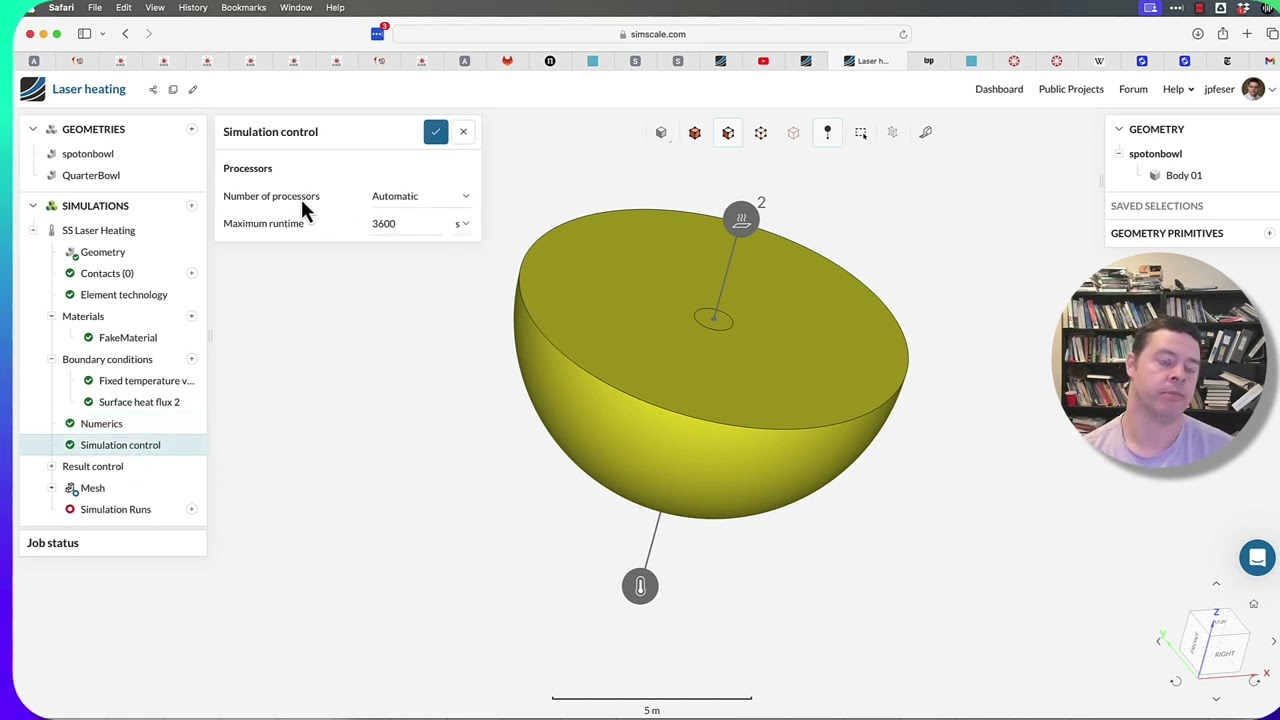Open the jpfeser user account menu
This screenshot has height=720, width=1280.
point(1239,89)
